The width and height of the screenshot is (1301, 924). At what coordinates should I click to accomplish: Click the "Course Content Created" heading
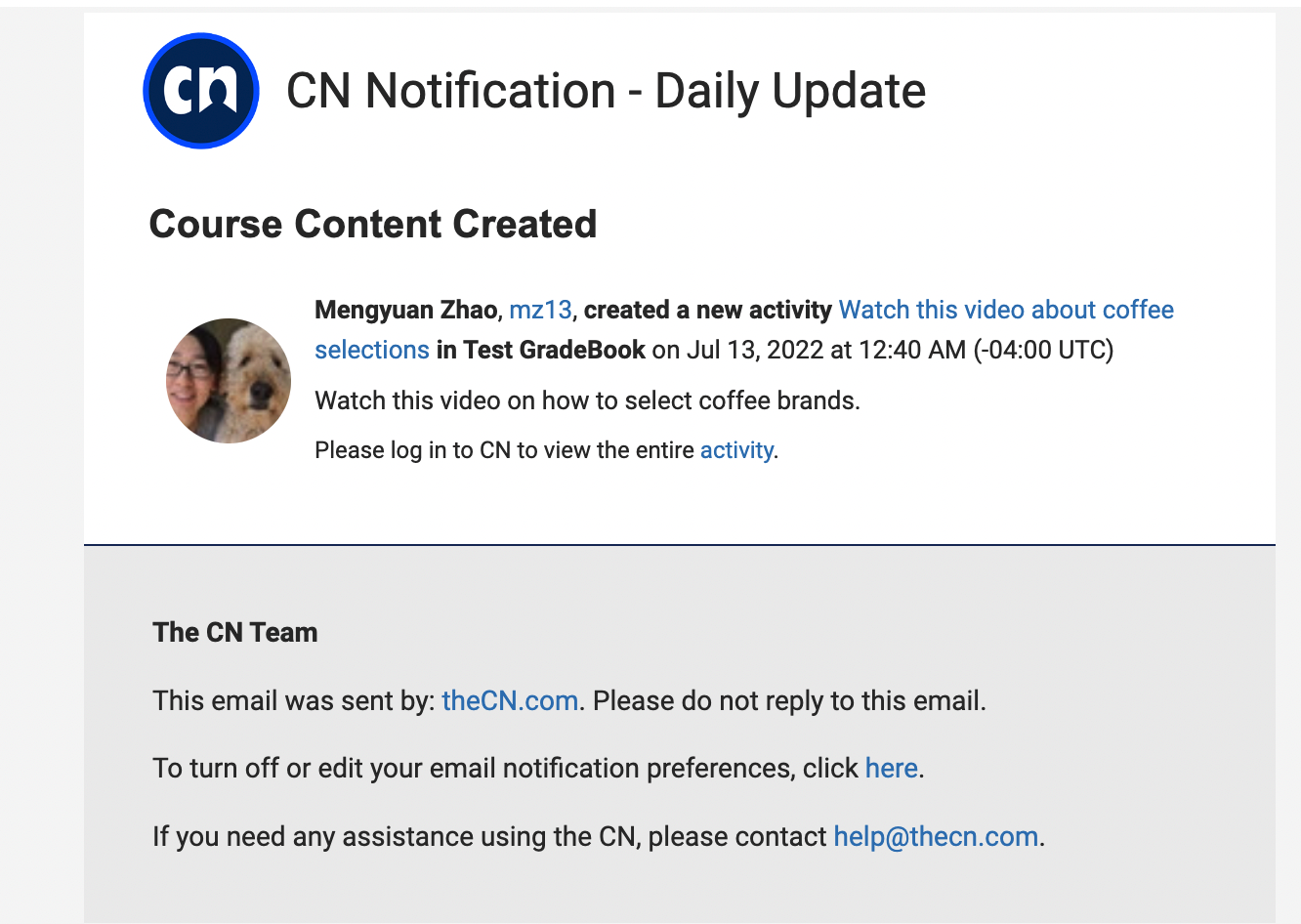coord(372,224)
